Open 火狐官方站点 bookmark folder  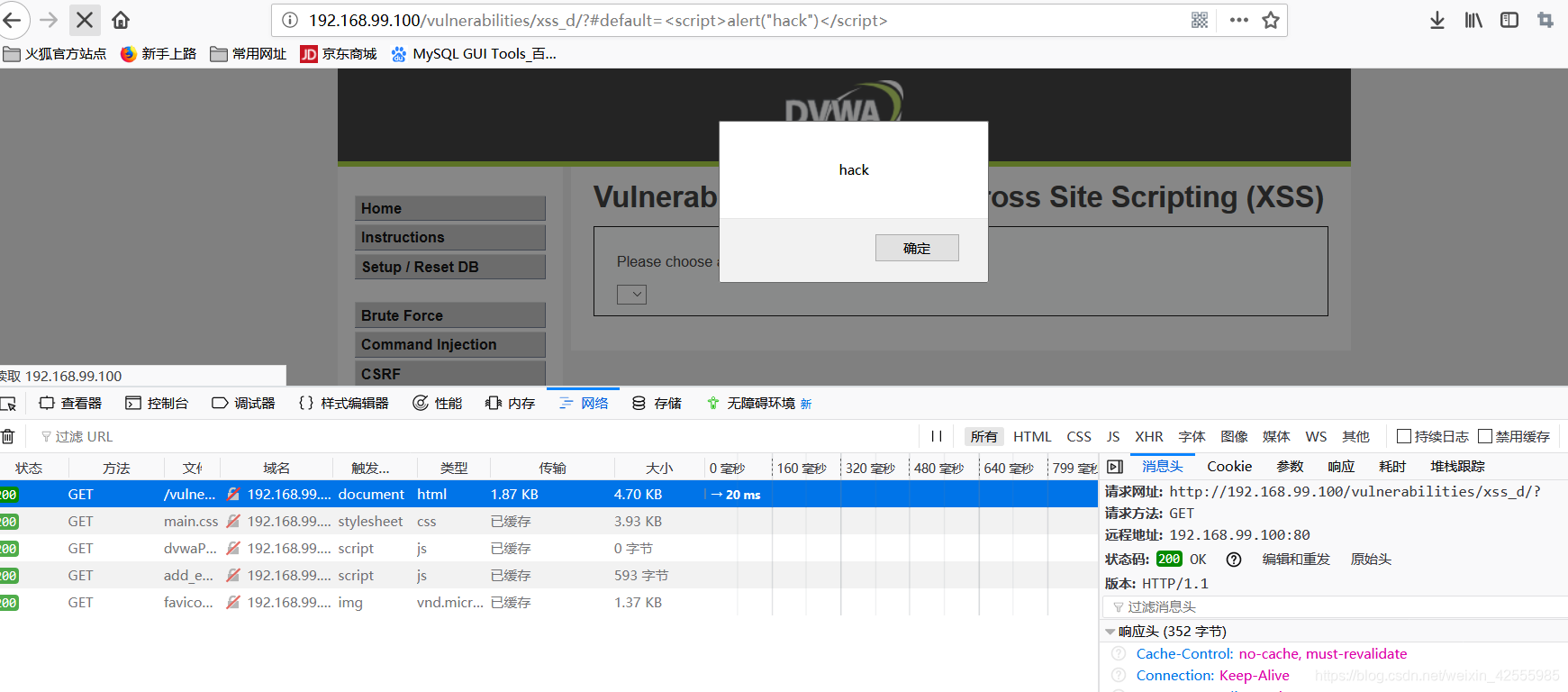point(55,54)
